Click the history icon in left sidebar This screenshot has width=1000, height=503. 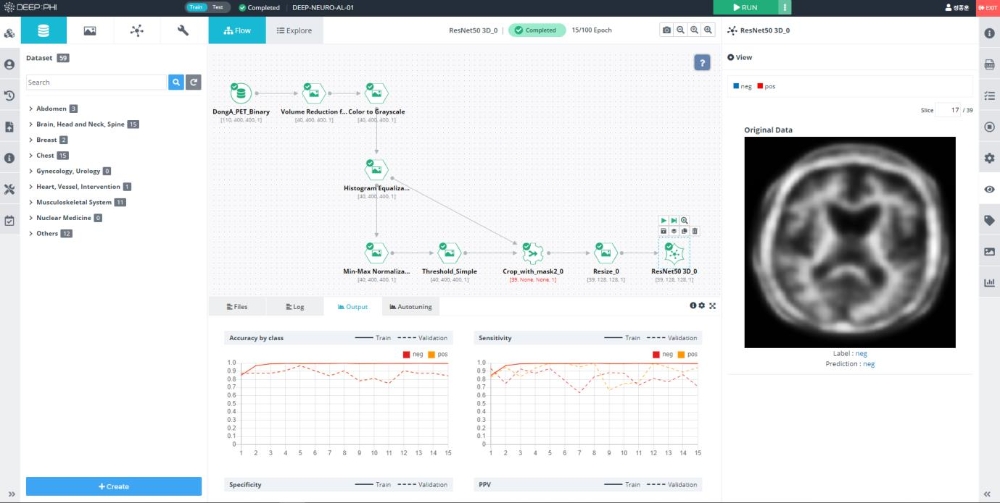click(10, 96)
